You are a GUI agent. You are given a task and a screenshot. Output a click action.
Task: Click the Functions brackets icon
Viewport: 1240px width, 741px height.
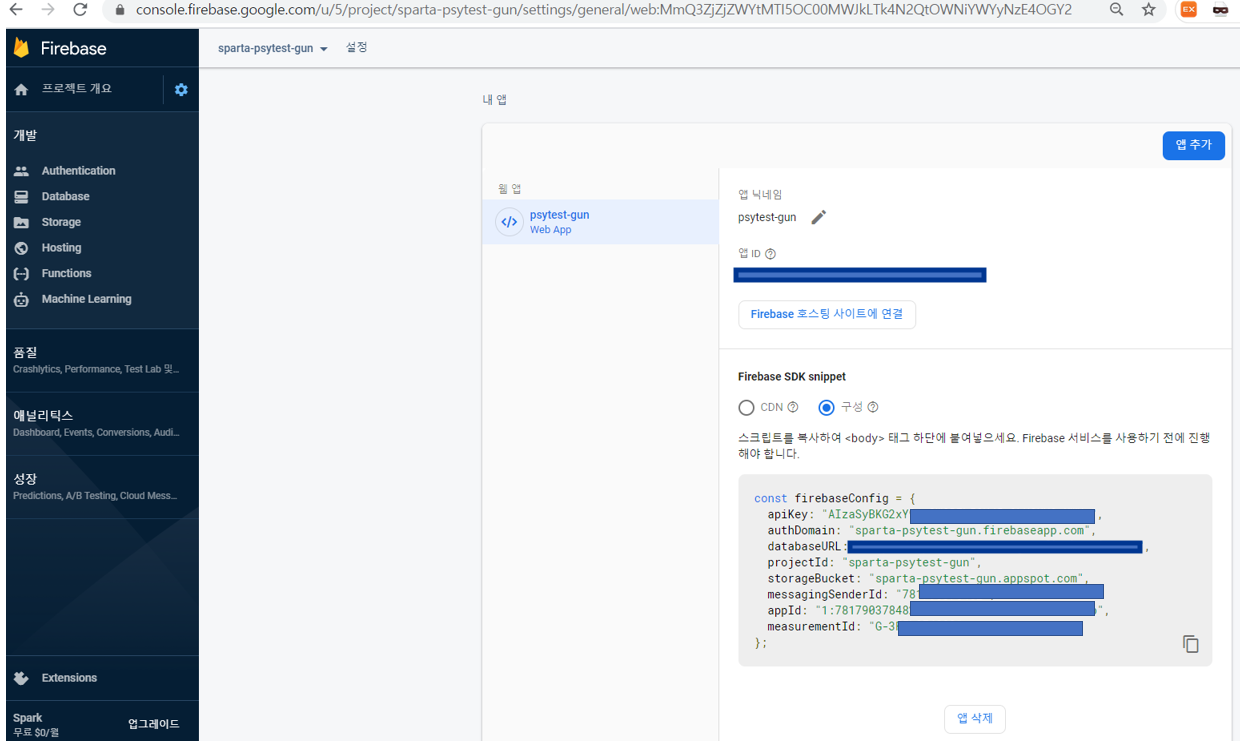pos(21,273)
